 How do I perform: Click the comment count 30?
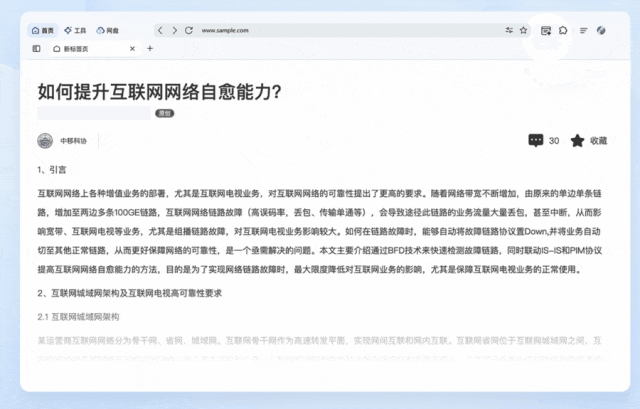coord(554,141)
